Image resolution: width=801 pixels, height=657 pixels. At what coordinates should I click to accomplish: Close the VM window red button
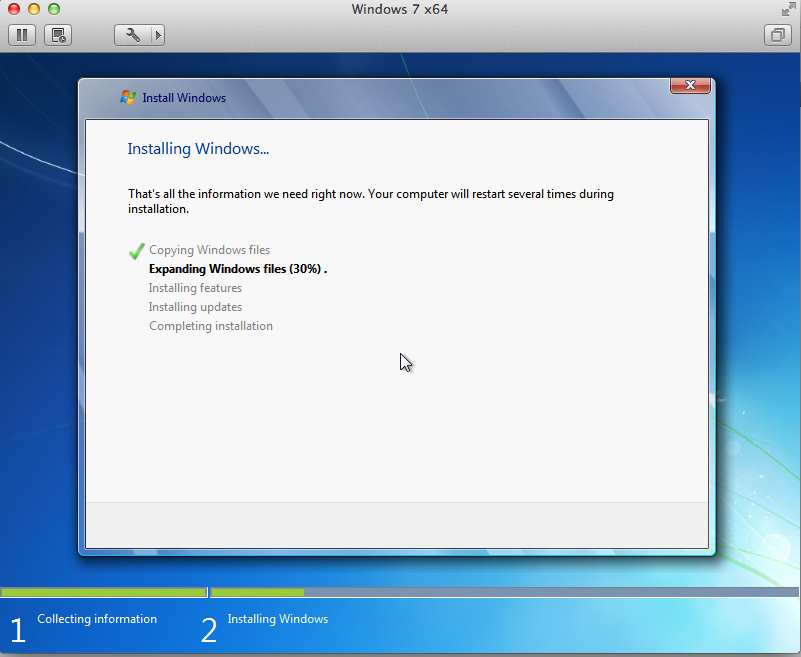[14, 9]
